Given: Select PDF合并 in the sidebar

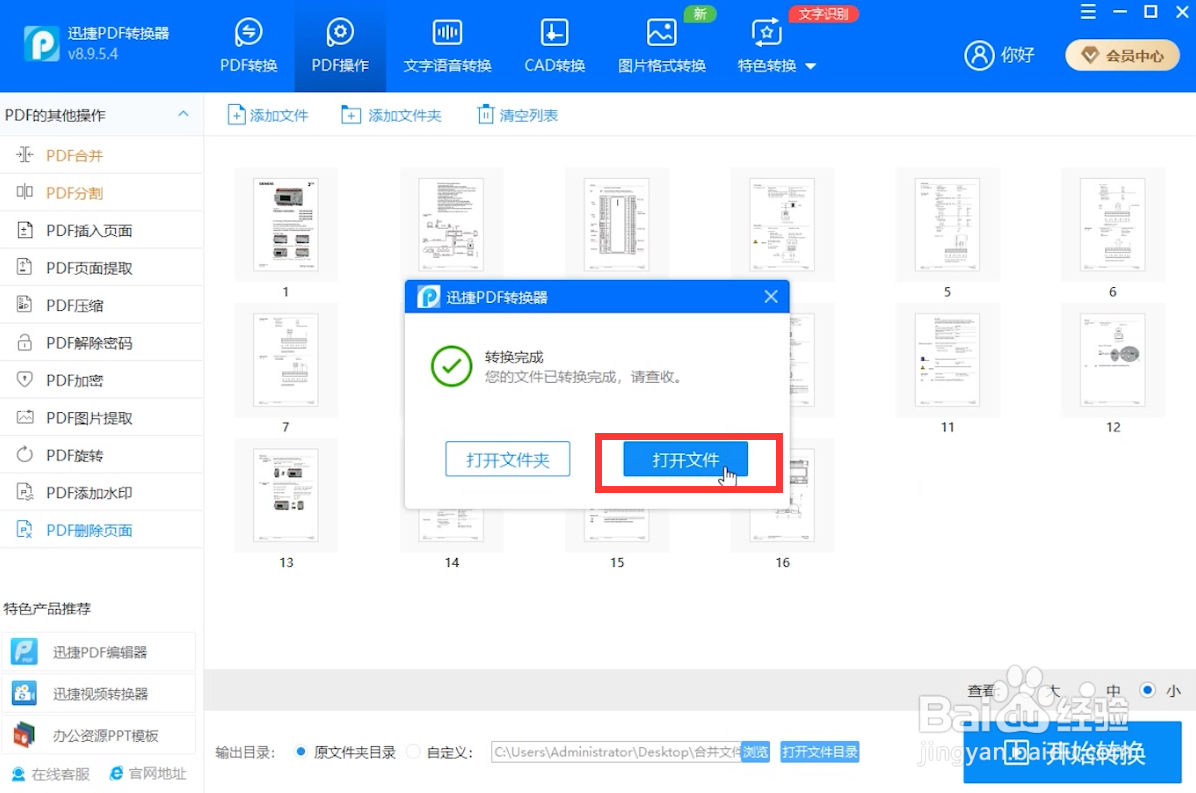Looking at the screenshot, I should point(101,156).
